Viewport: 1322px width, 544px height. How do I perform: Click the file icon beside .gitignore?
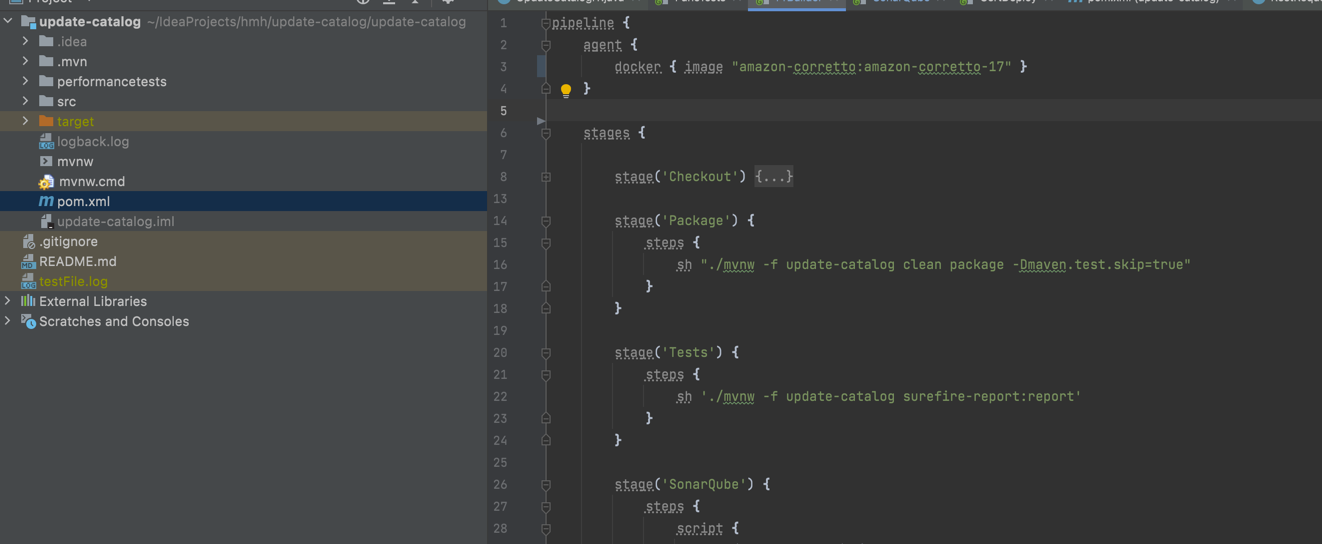28,241
